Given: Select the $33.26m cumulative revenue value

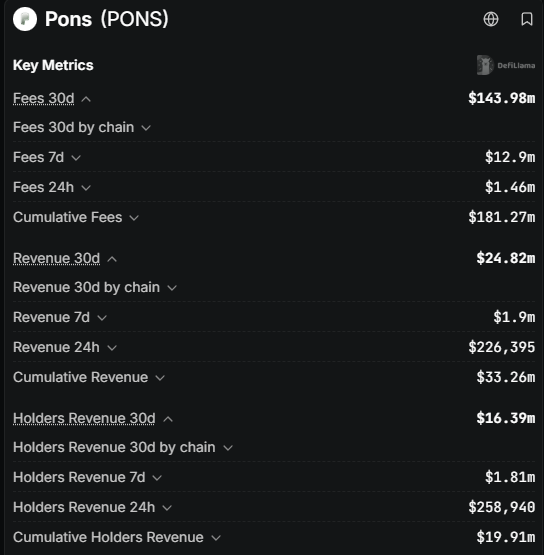Looking at the screenshot, I should [x=506, y=377].
